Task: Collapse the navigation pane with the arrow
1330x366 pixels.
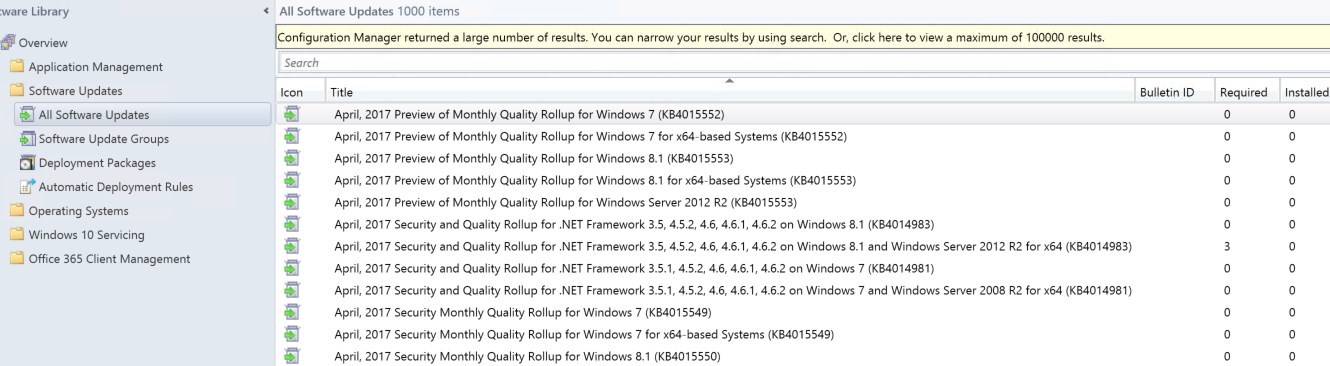Action: [x=265, y=10]
